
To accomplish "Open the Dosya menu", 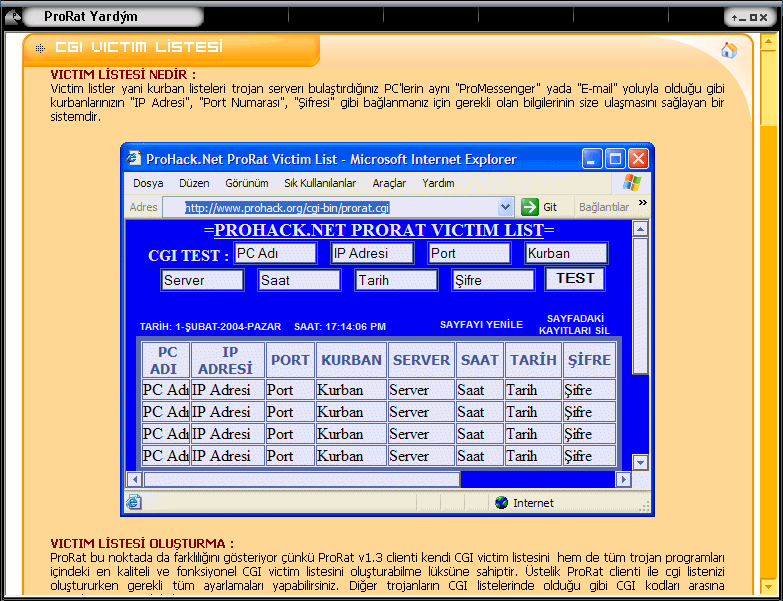I will pos(148,184).
